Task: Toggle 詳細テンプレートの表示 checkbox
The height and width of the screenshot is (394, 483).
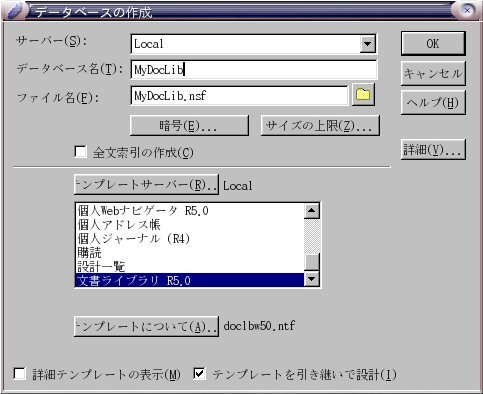Action: 19,374
